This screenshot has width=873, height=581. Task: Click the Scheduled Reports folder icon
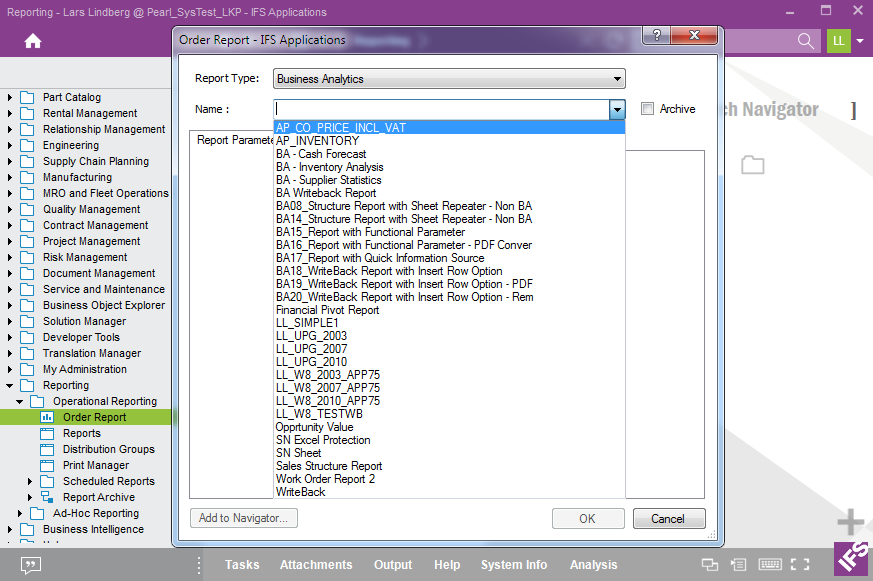click(47, 481)
